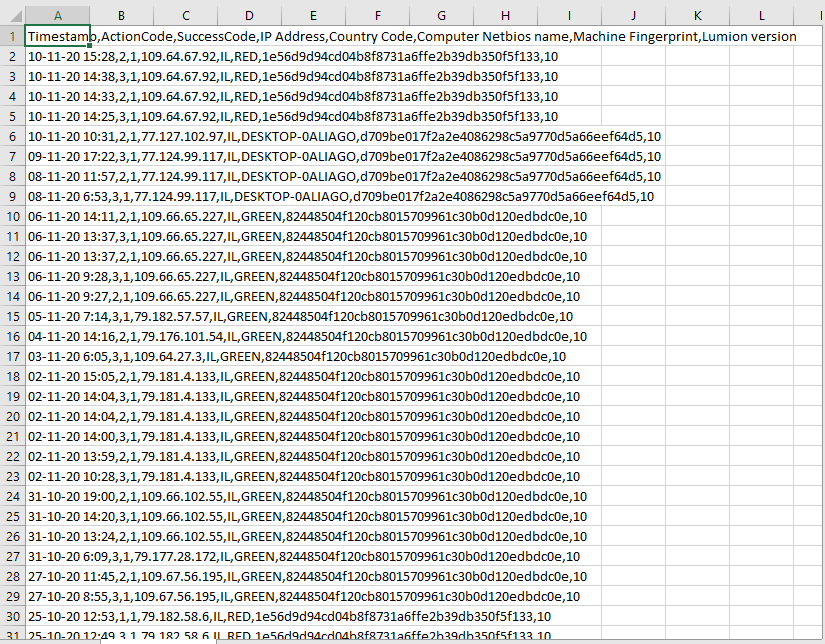Click cell A2 with timestamp 10-11-20 15:28
The height and width of the screenshot is (644, 825).
click(57, 56)
